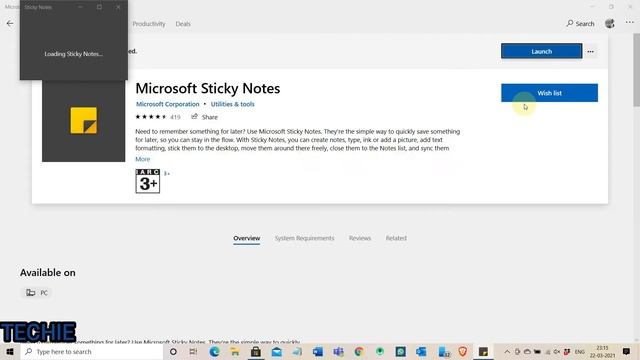The image size is (640, 360).
Task: Open Outlook from the taskbar
Action: 421,351
